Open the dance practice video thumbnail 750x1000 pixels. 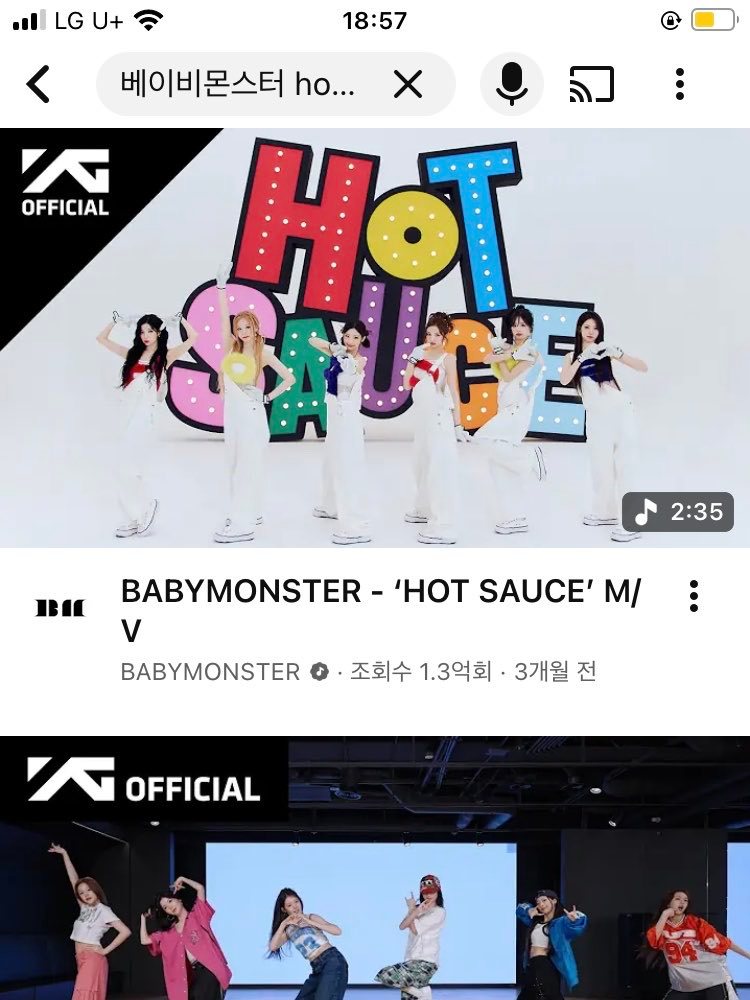(375, 868)
